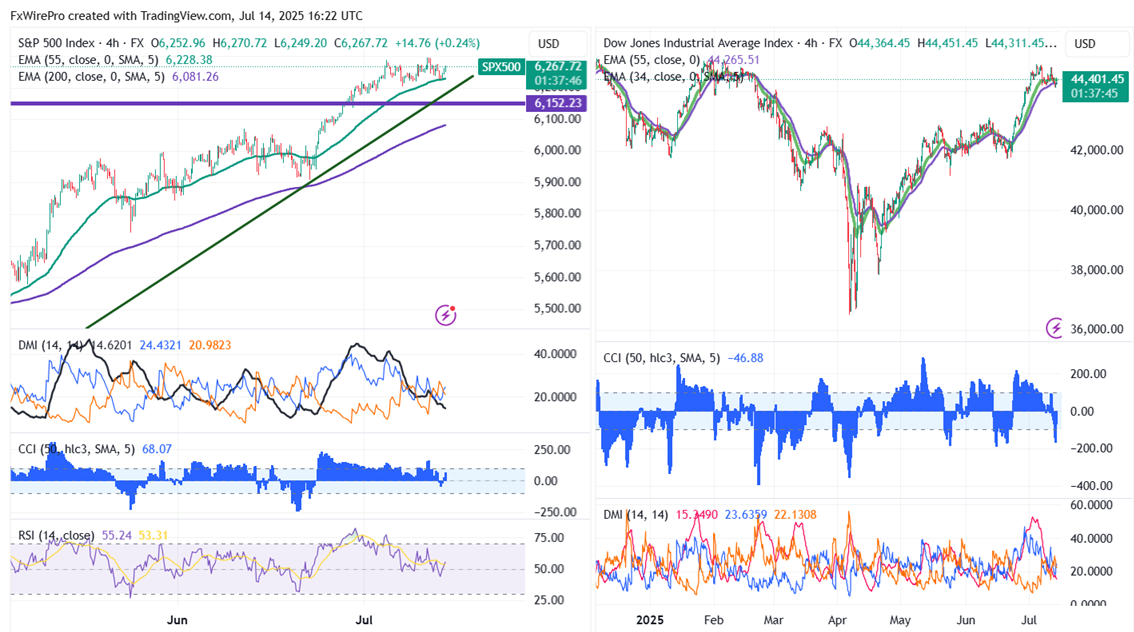
Task: Click the 44,401.45 Dow price label
Action: [x=1097, y=79]
